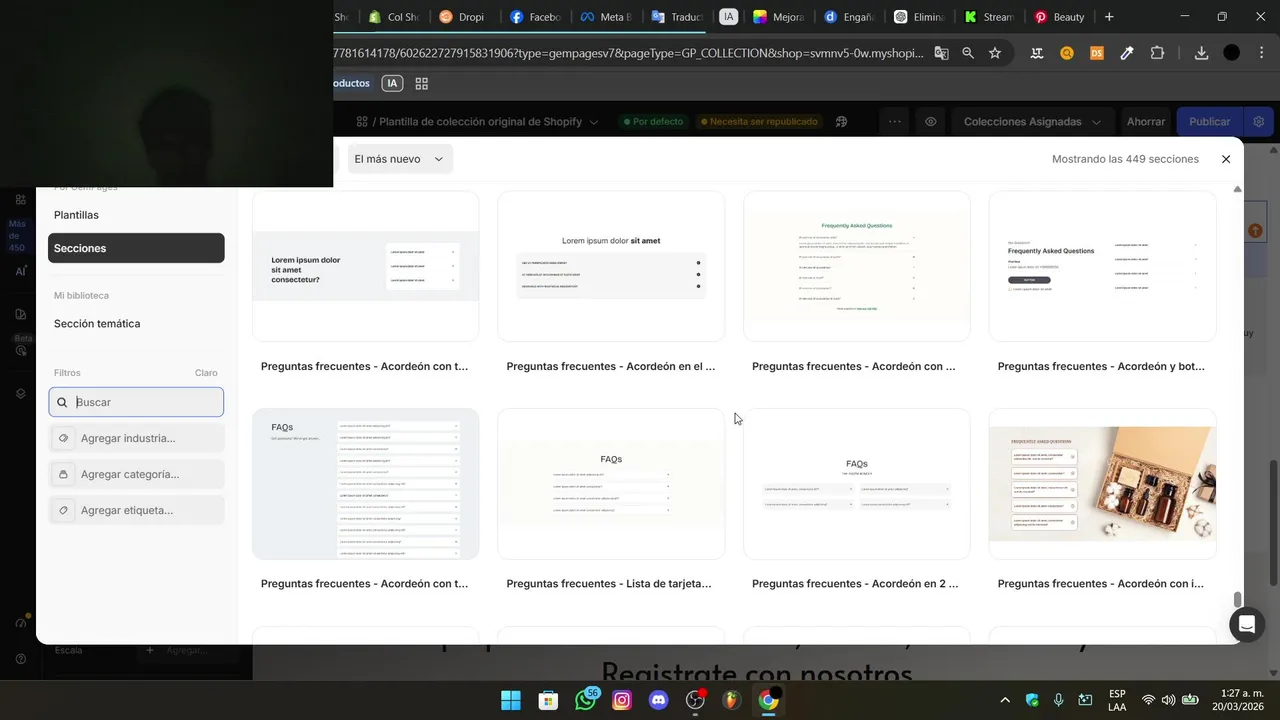Click 'Preguntas frecuentes - Acordeón en el ...' title
The height and width of the screenshot is (720, 1280).
(611, 367)
